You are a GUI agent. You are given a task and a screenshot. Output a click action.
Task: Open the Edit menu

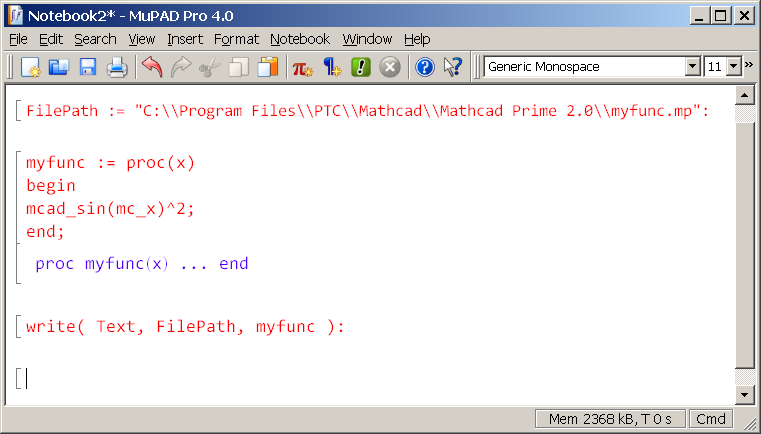(x=51, y=39)
